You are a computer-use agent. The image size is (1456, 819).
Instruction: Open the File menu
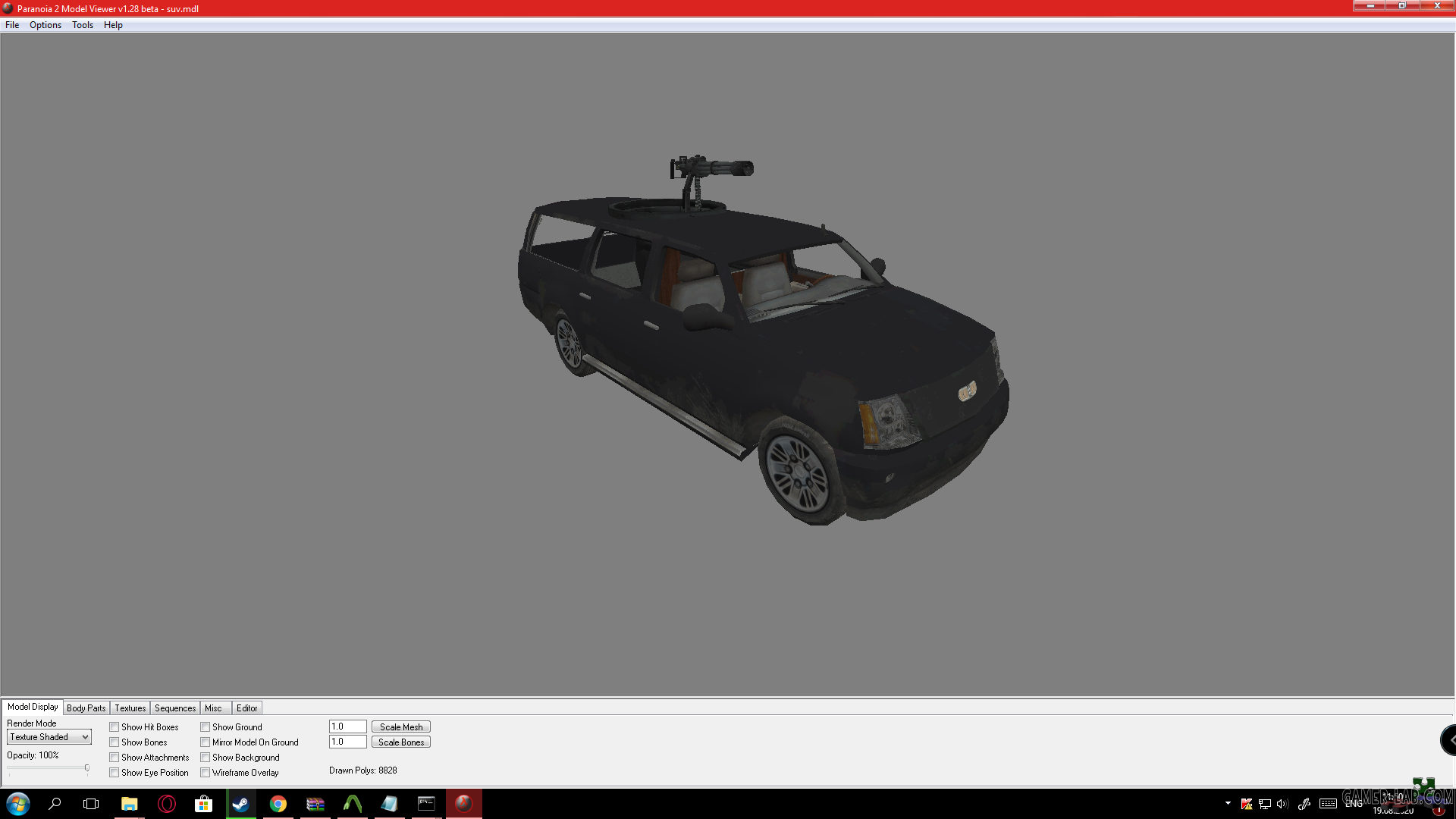[x=12, y=25]
